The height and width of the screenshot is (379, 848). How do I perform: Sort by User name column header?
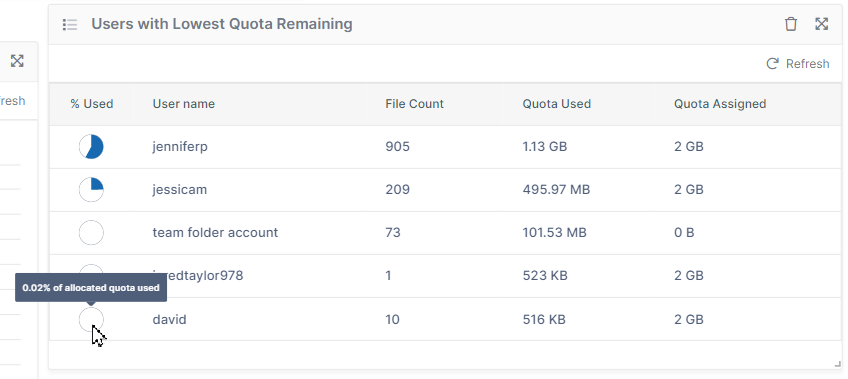183,104
